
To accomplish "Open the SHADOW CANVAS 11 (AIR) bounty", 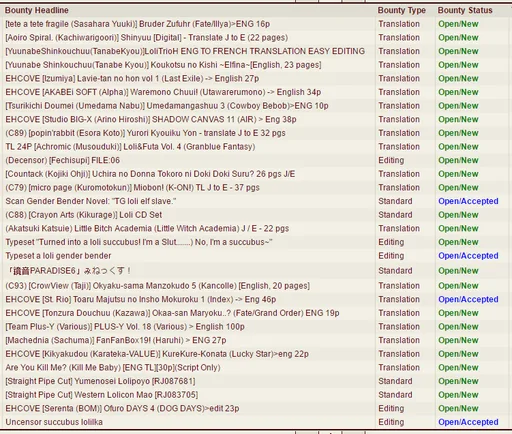I will point(151,119).
